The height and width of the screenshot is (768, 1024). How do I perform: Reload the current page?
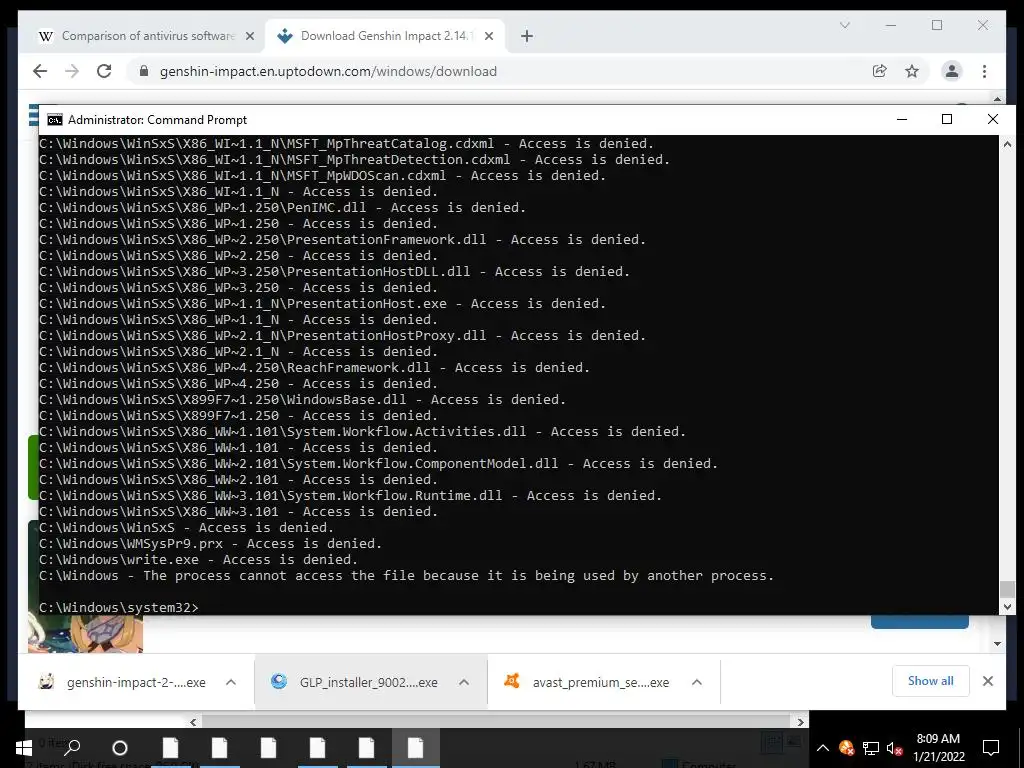coord(104,71)
